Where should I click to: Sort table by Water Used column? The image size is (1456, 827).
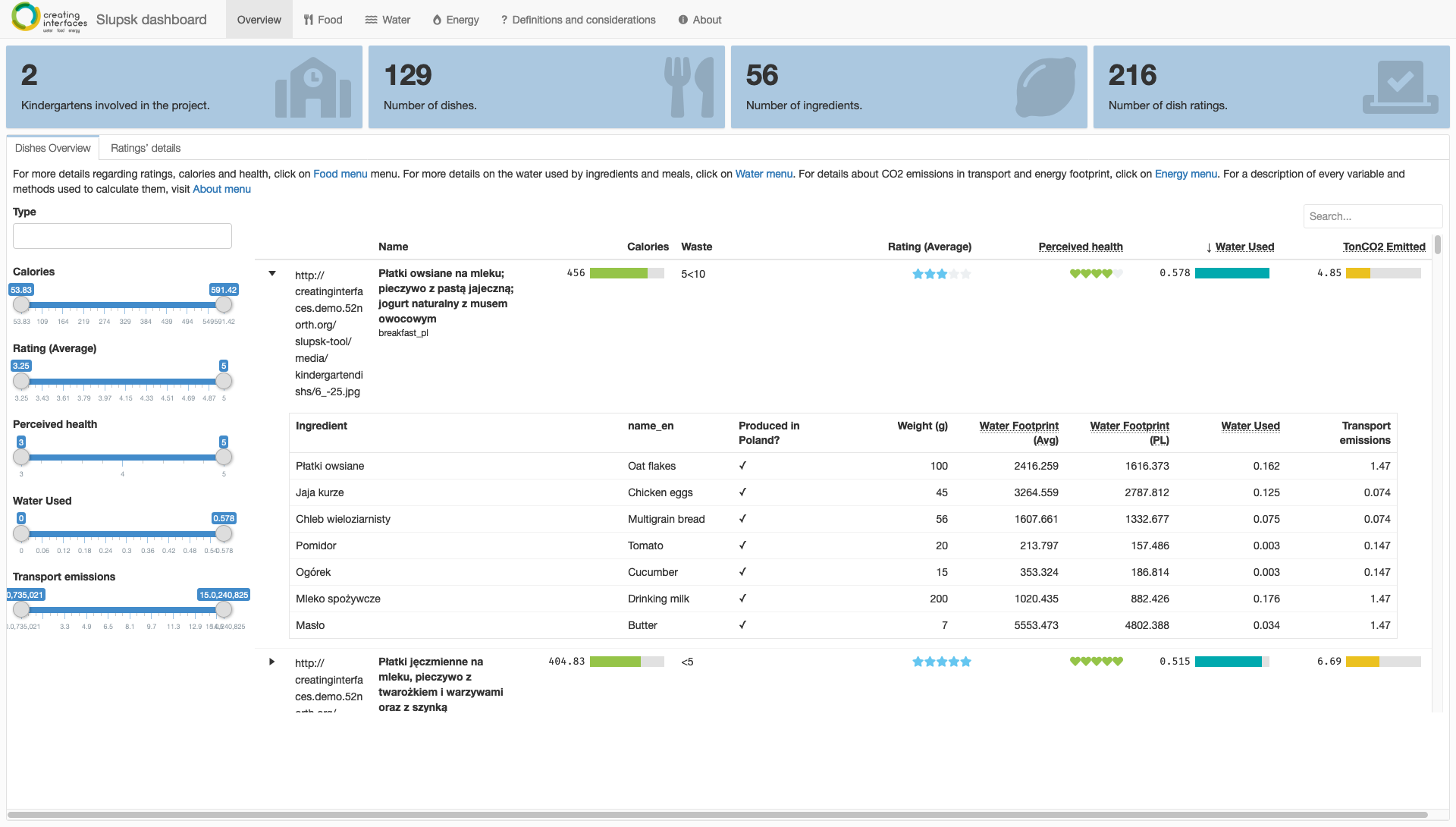pyautogui.click(x=1244, y=247)
